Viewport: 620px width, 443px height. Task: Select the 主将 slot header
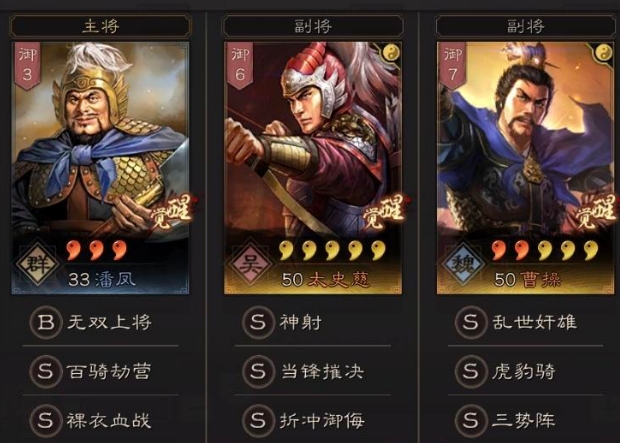click(x=101, y=27)
